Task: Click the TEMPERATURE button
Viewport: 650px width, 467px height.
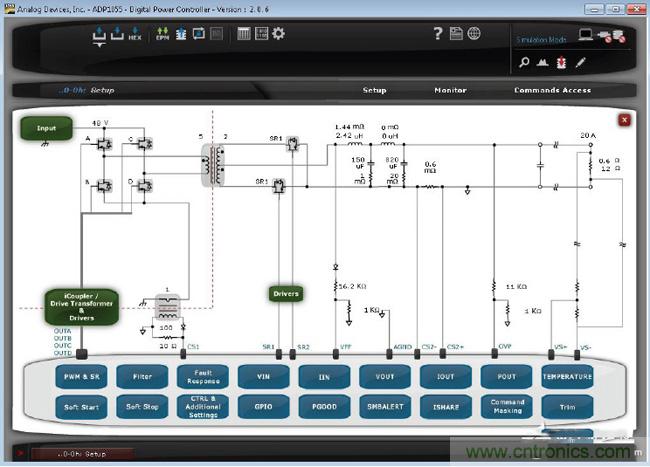Action: pyautogui.click(x=567, y=377)
